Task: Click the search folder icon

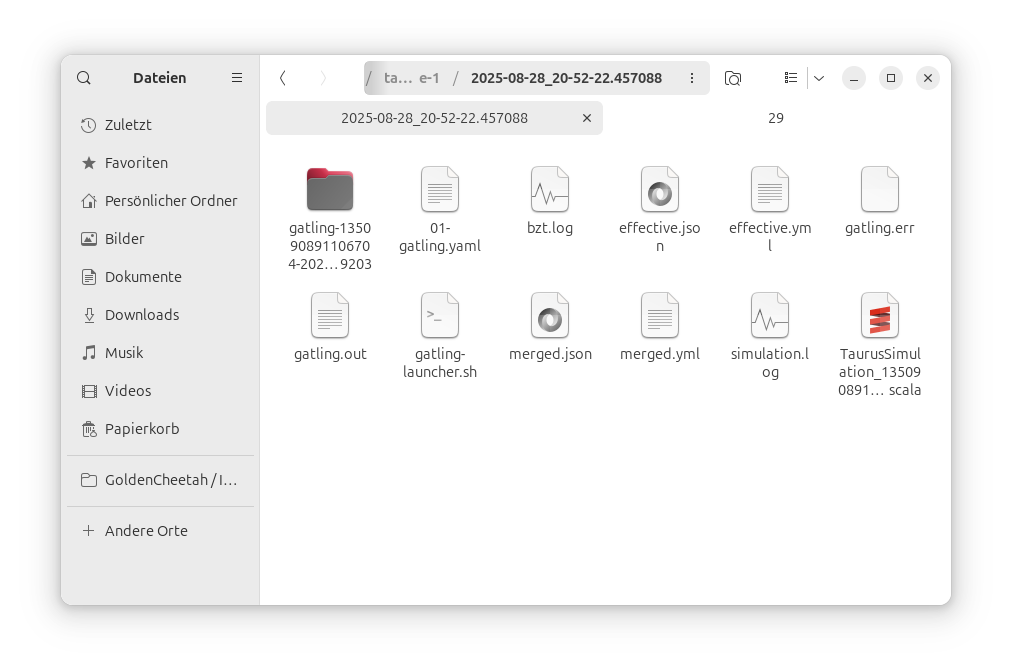Action: pos(733,78)
